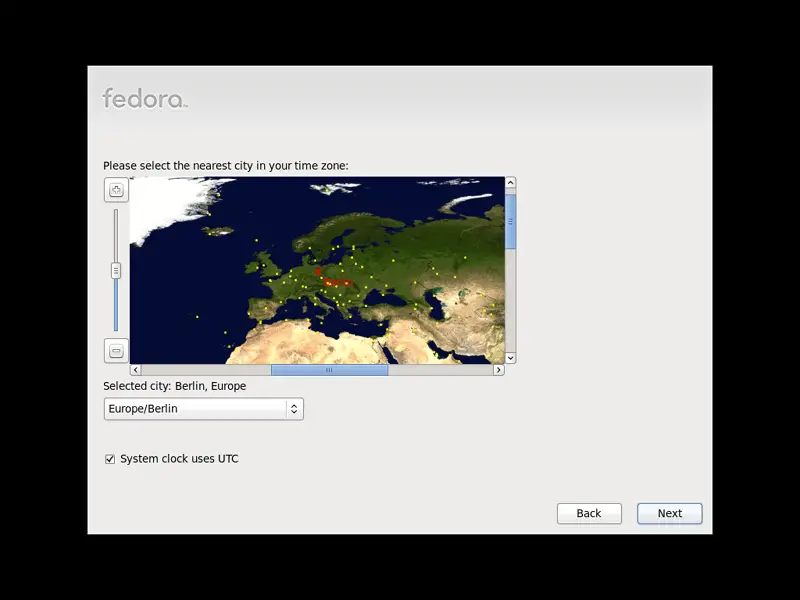Click the map's scroll up arrow

[510, 183]
